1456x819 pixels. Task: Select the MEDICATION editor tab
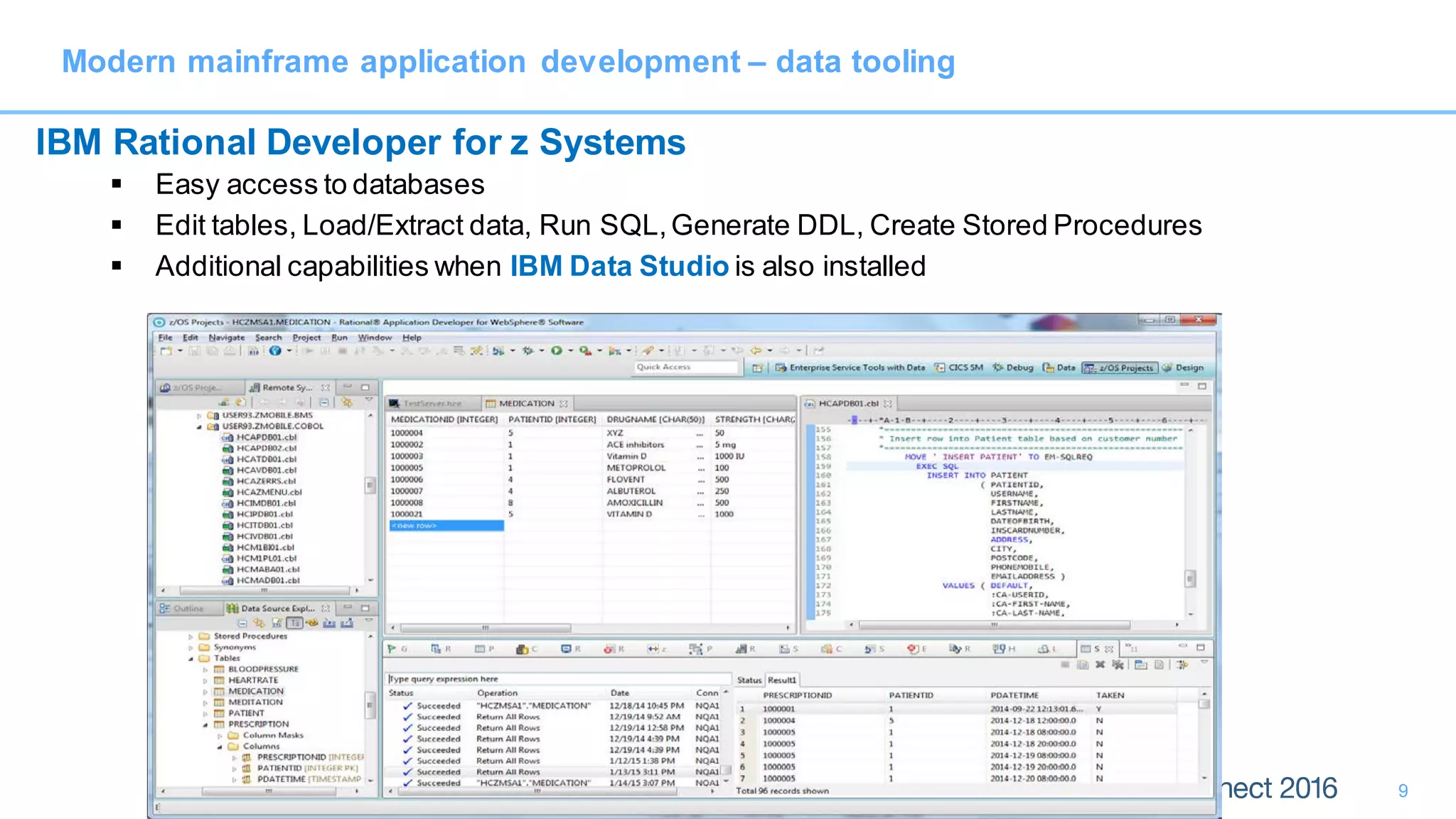(526, 403)
